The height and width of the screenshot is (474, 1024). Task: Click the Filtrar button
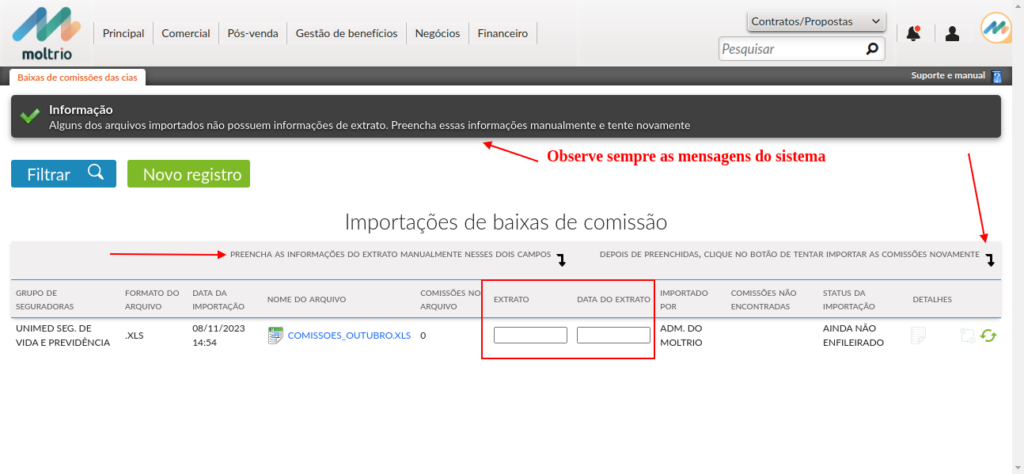pos(64,174)
